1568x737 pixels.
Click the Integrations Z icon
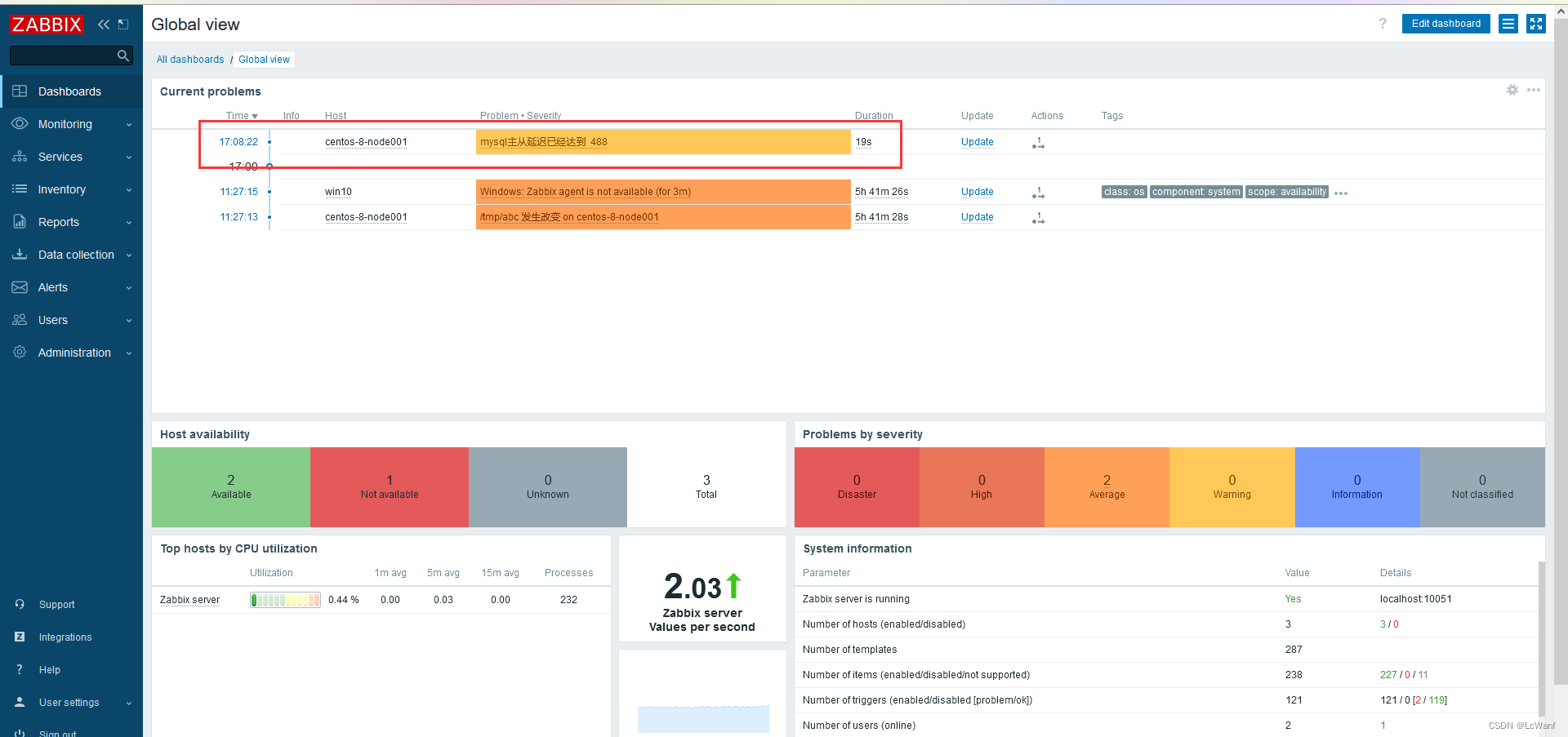pyautogui.click(x=20, y=637)
